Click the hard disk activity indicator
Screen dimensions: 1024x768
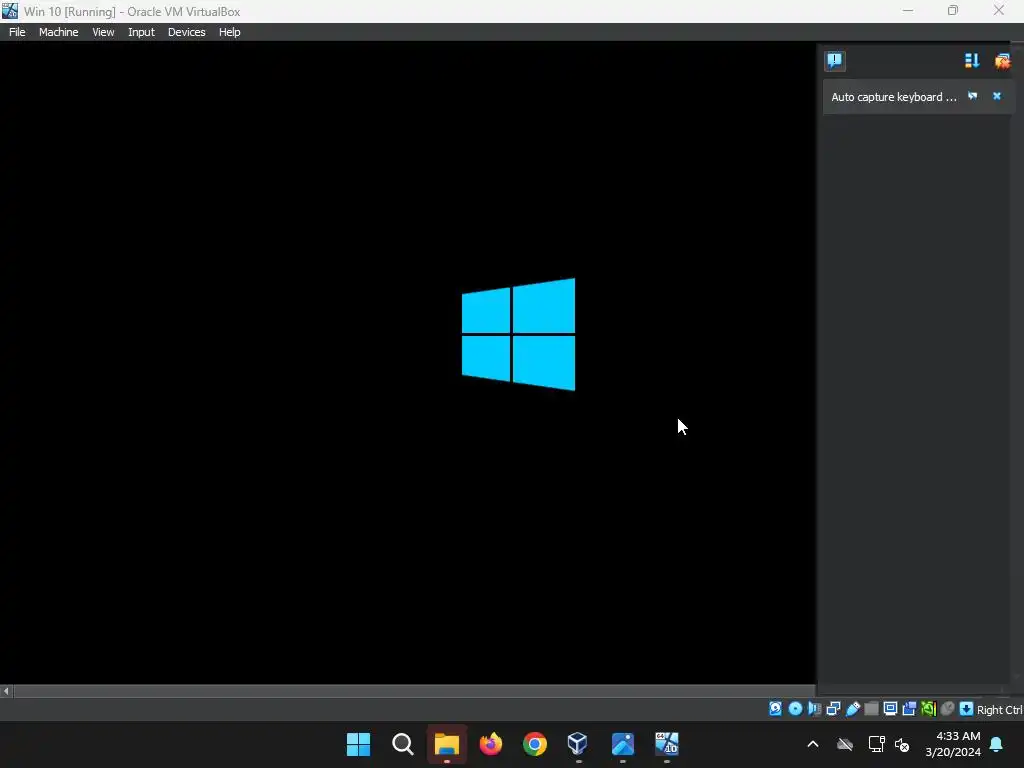click(x=775, y=709)
